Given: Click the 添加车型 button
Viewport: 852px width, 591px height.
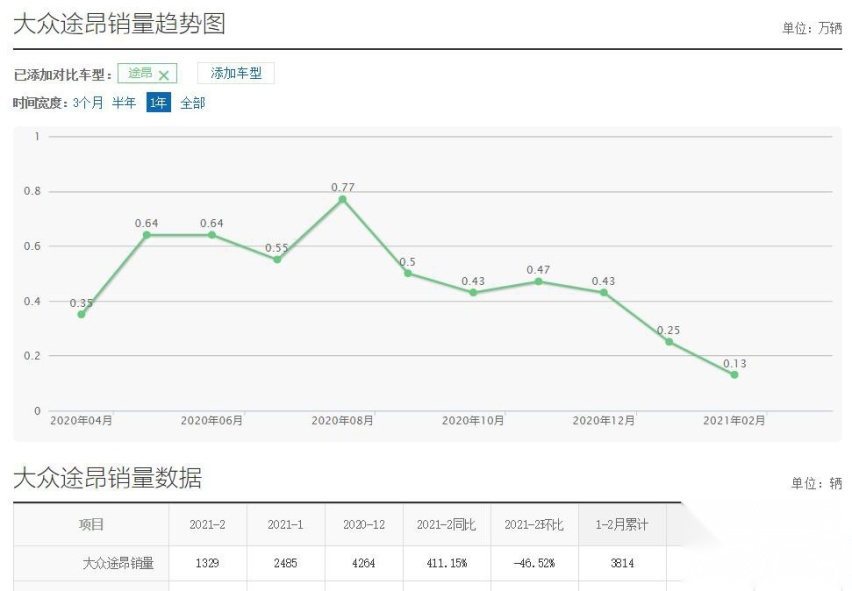Looking at the screenshot, I should pos(236,73).
